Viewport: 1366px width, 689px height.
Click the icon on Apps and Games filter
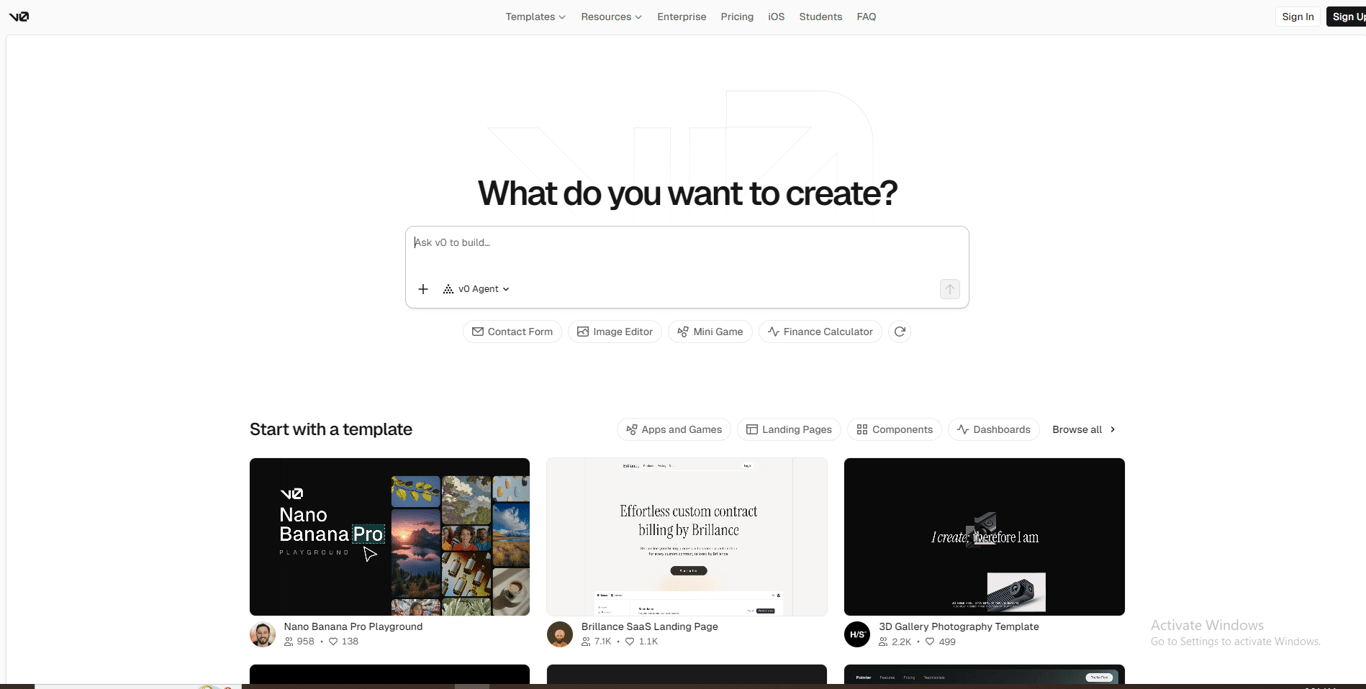pos(632,430)
